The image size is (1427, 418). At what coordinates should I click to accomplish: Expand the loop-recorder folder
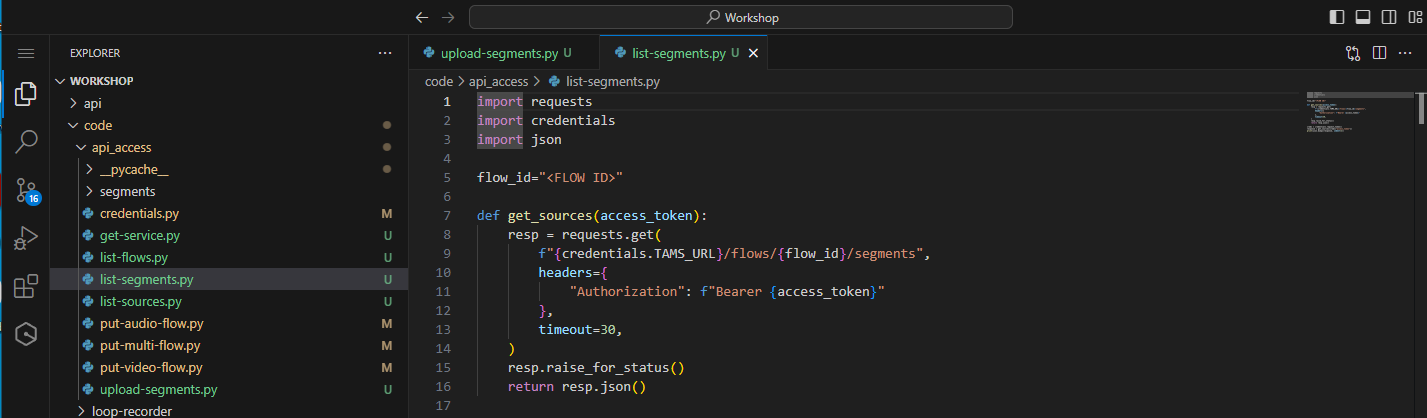(229, 411)
